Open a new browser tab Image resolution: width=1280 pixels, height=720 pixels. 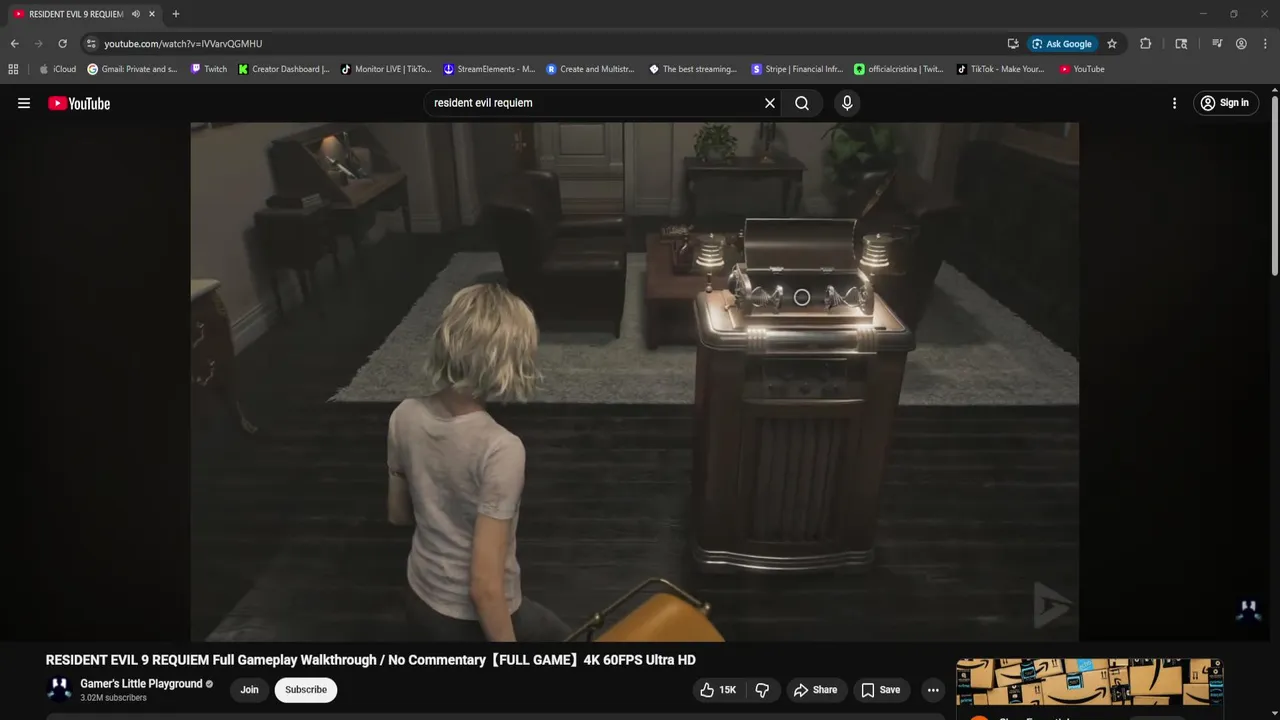pyautogui.click(x=176, y=14)
